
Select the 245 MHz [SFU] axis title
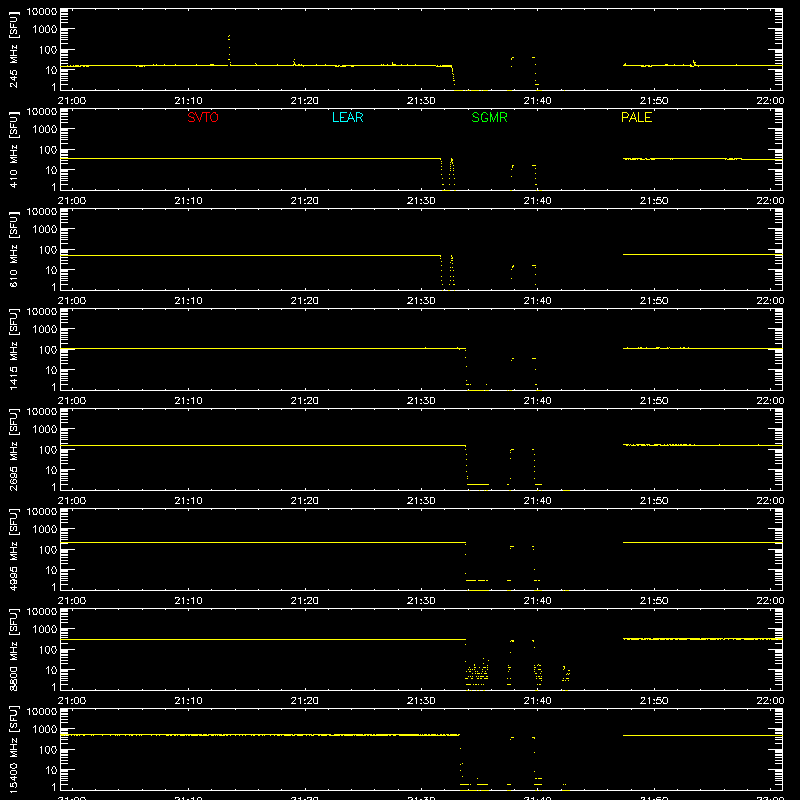point(13,49)
